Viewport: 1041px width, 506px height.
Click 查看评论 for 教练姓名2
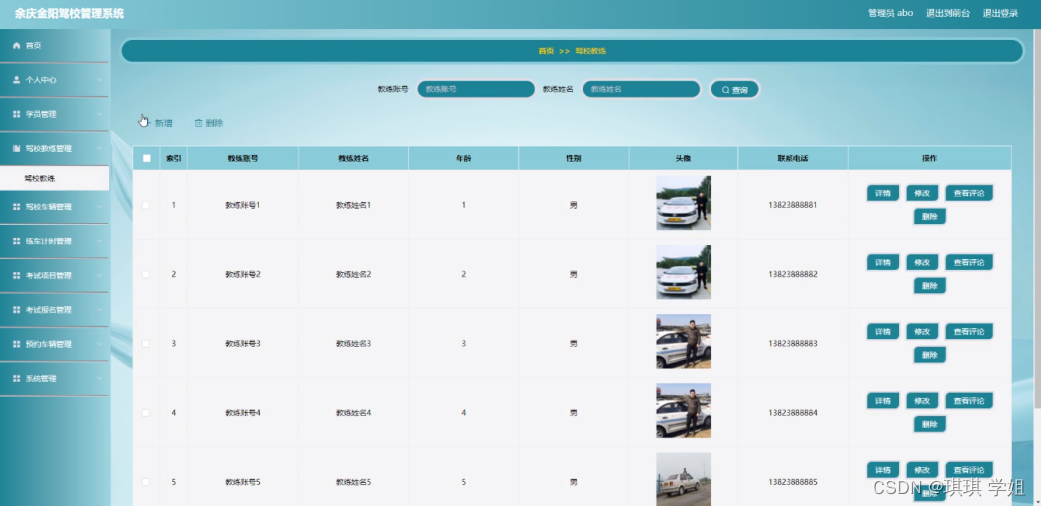point(969,262)
